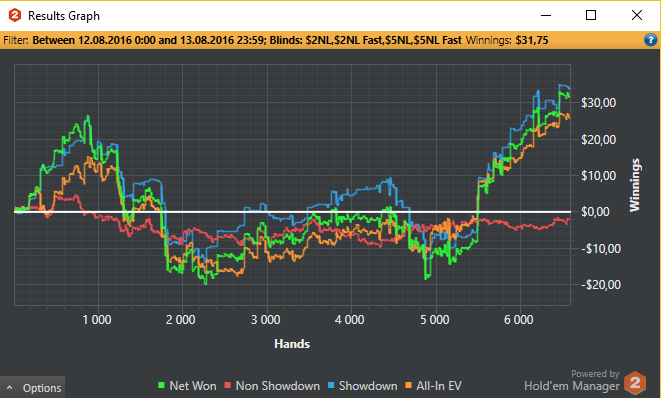This screenshot has height=398, width=661.
Task: Click the $10,00 axis label
Action: [599, 176]
